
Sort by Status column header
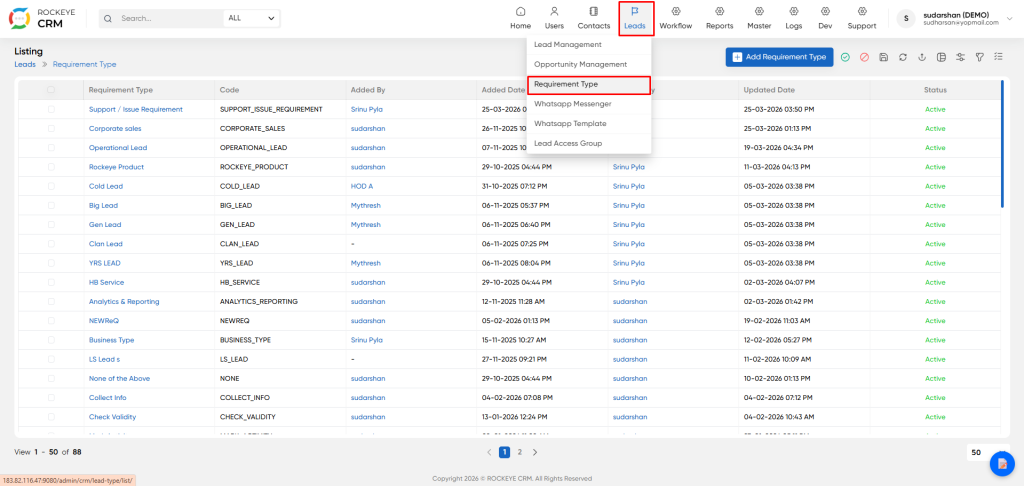coord(935,90)
